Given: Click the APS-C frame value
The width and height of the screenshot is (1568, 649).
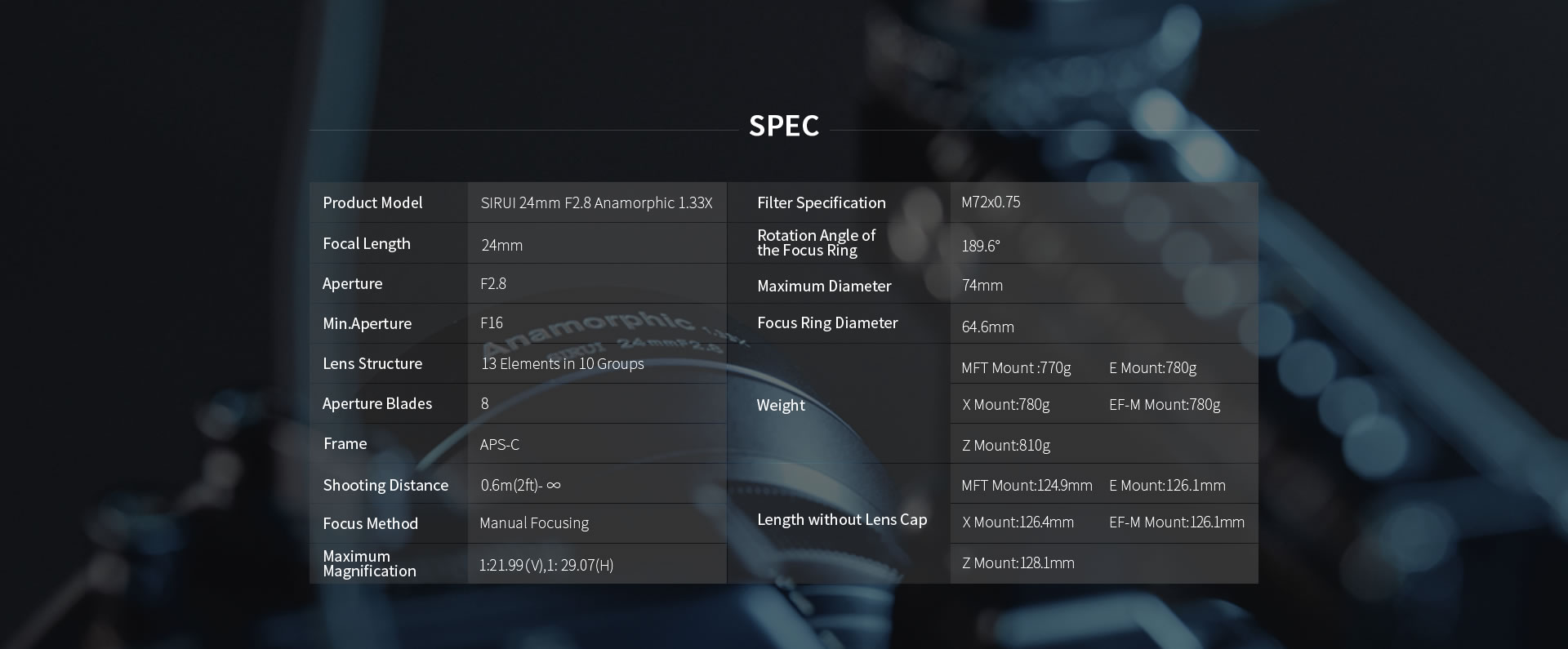Looking at the screenshot, I should (500, 444).
